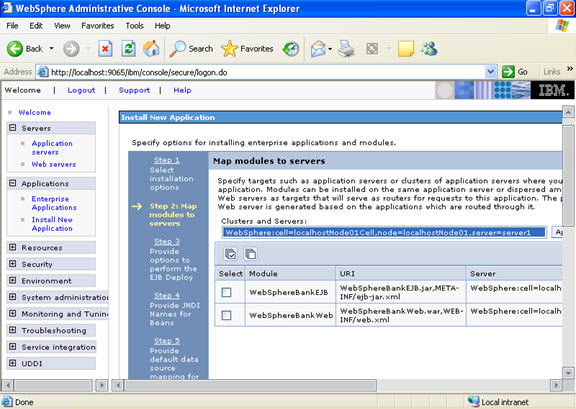Click the green Go arrow button
The width and height of the screenshot is (576, 409).
point(508,72)
